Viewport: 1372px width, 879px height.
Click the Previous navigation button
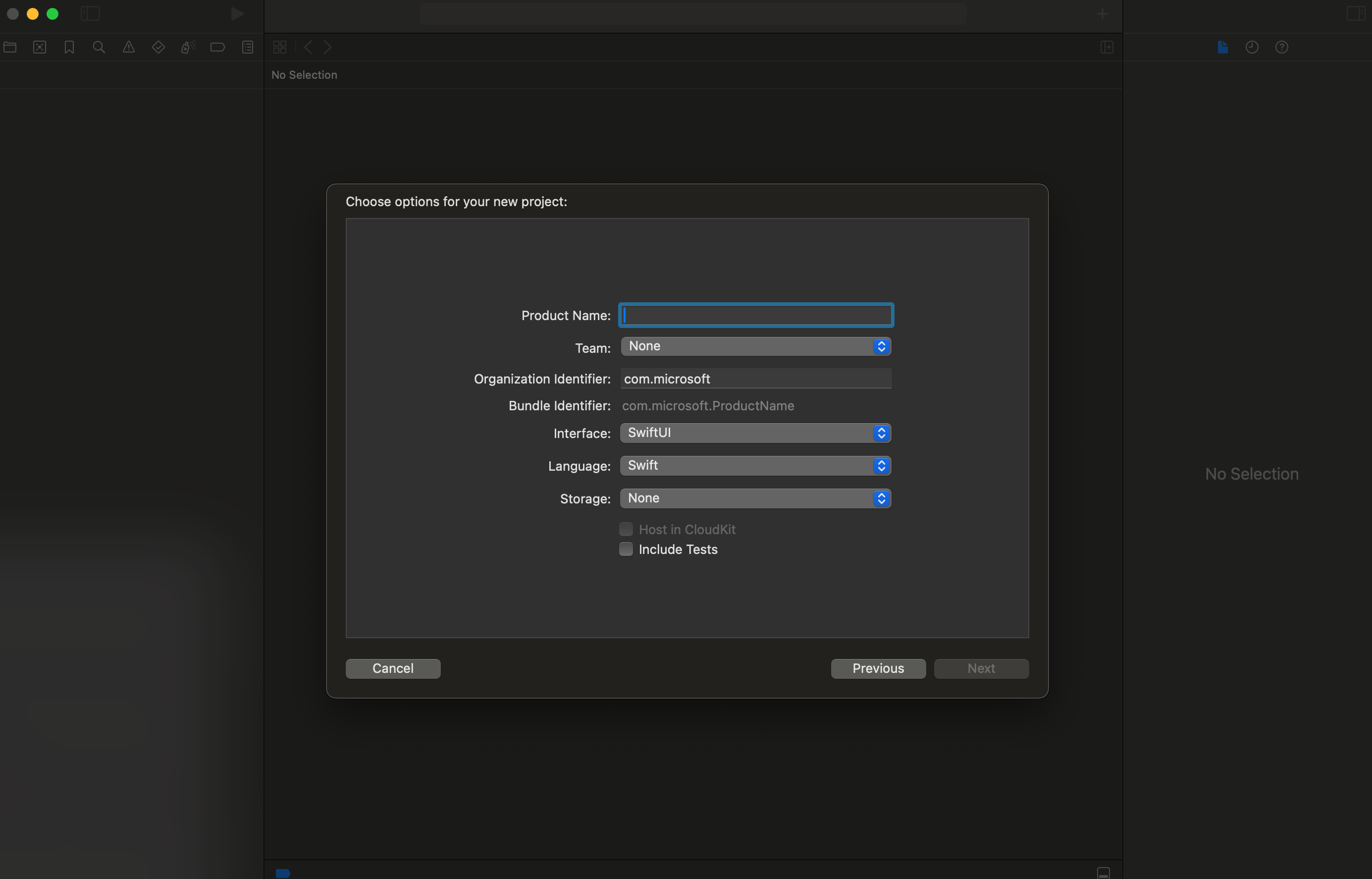point(877,668)
